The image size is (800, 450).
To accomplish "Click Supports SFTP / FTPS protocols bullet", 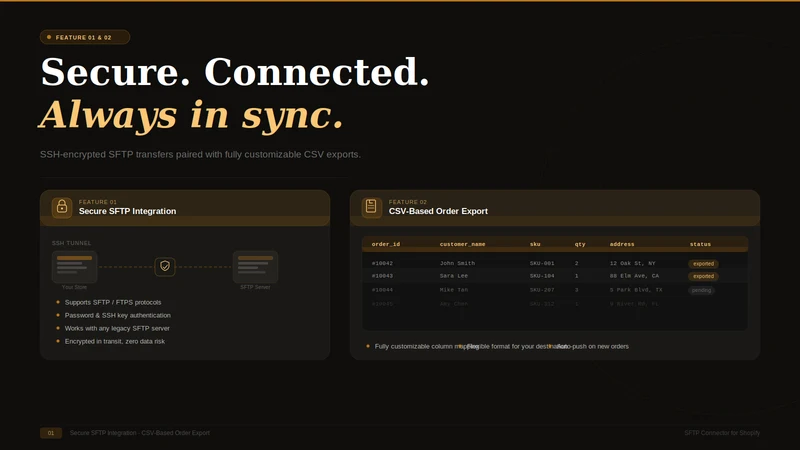I will coord(113,303).
